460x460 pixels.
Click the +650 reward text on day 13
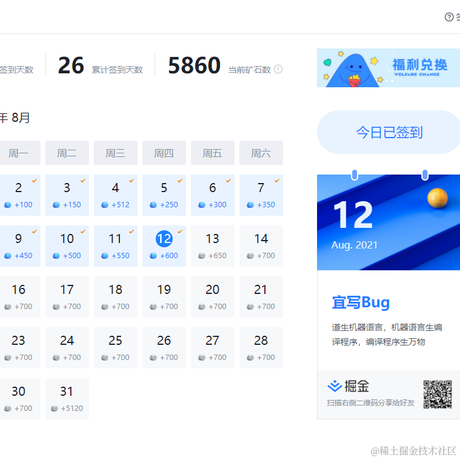point(217,256)
